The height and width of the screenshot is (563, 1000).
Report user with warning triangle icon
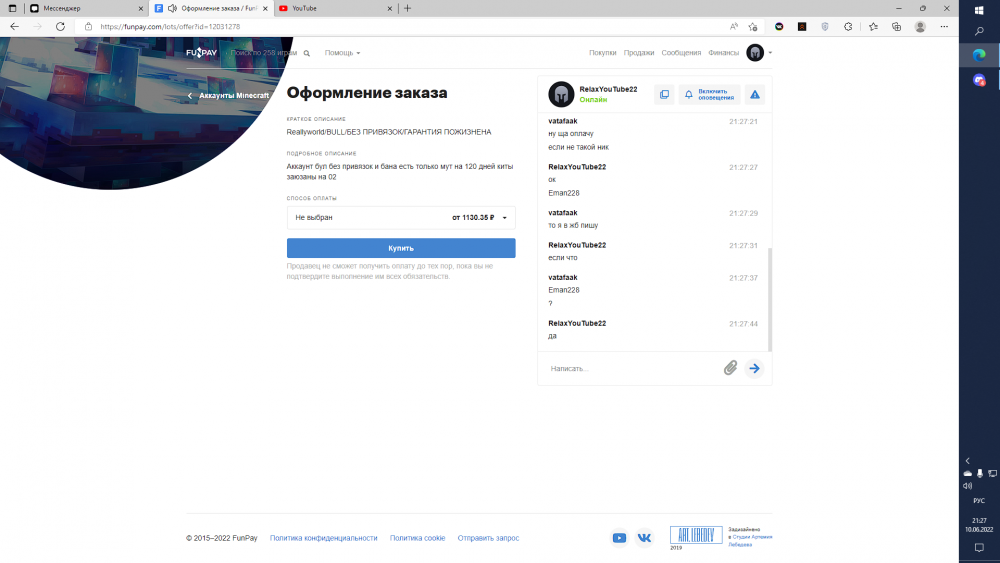754,94
